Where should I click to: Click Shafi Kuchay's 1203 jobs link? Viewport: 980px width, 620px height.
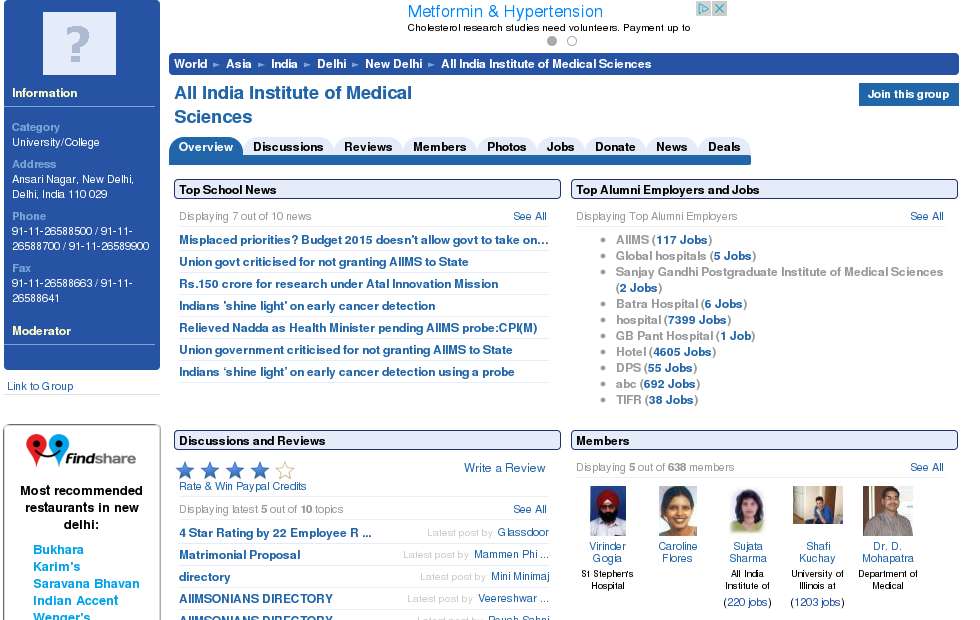coord(818,602)
